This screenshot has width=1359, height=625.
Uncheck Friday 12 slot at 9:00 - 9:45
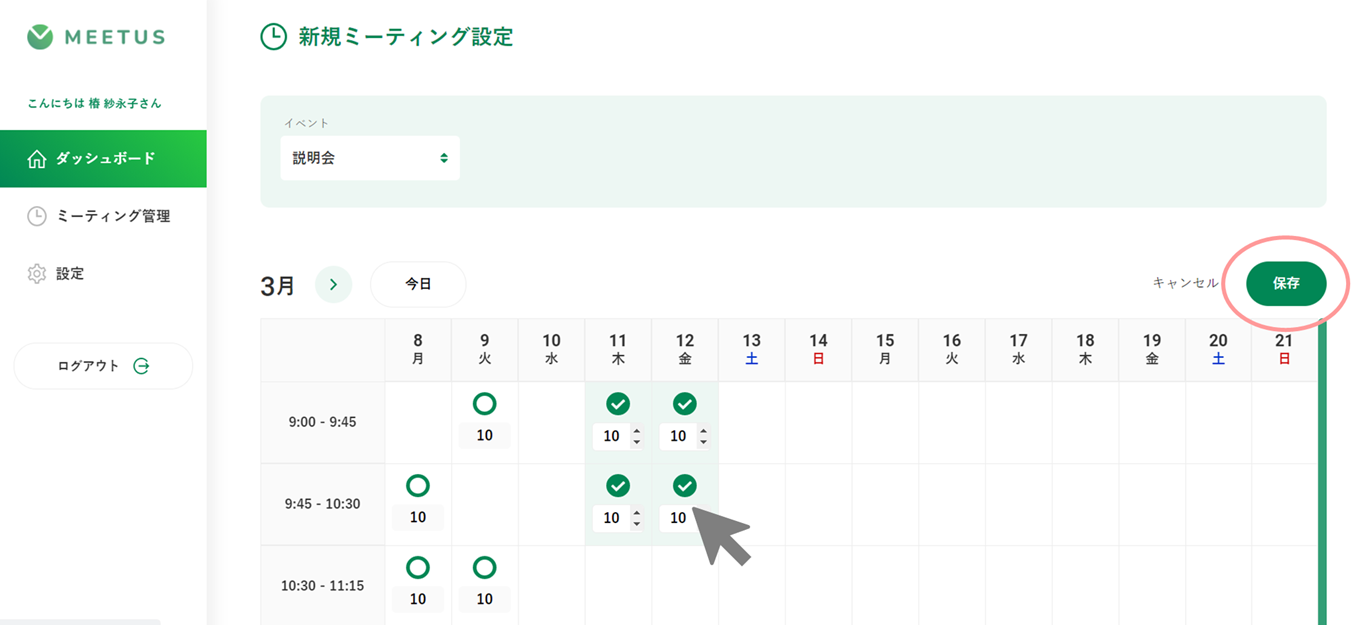684,404
